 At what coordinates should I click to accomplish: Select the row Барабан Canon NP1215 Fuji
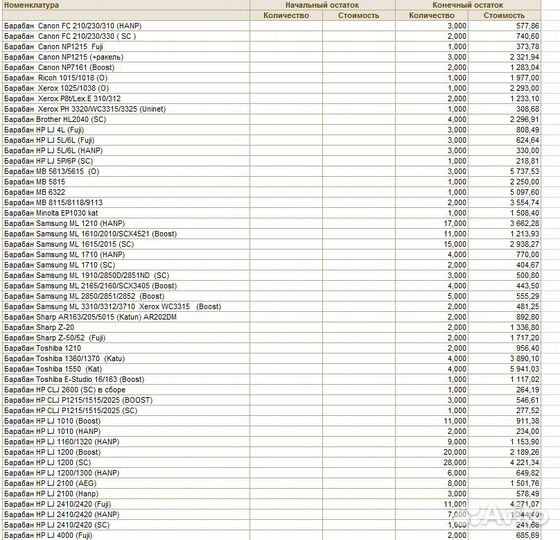(272, 46)
